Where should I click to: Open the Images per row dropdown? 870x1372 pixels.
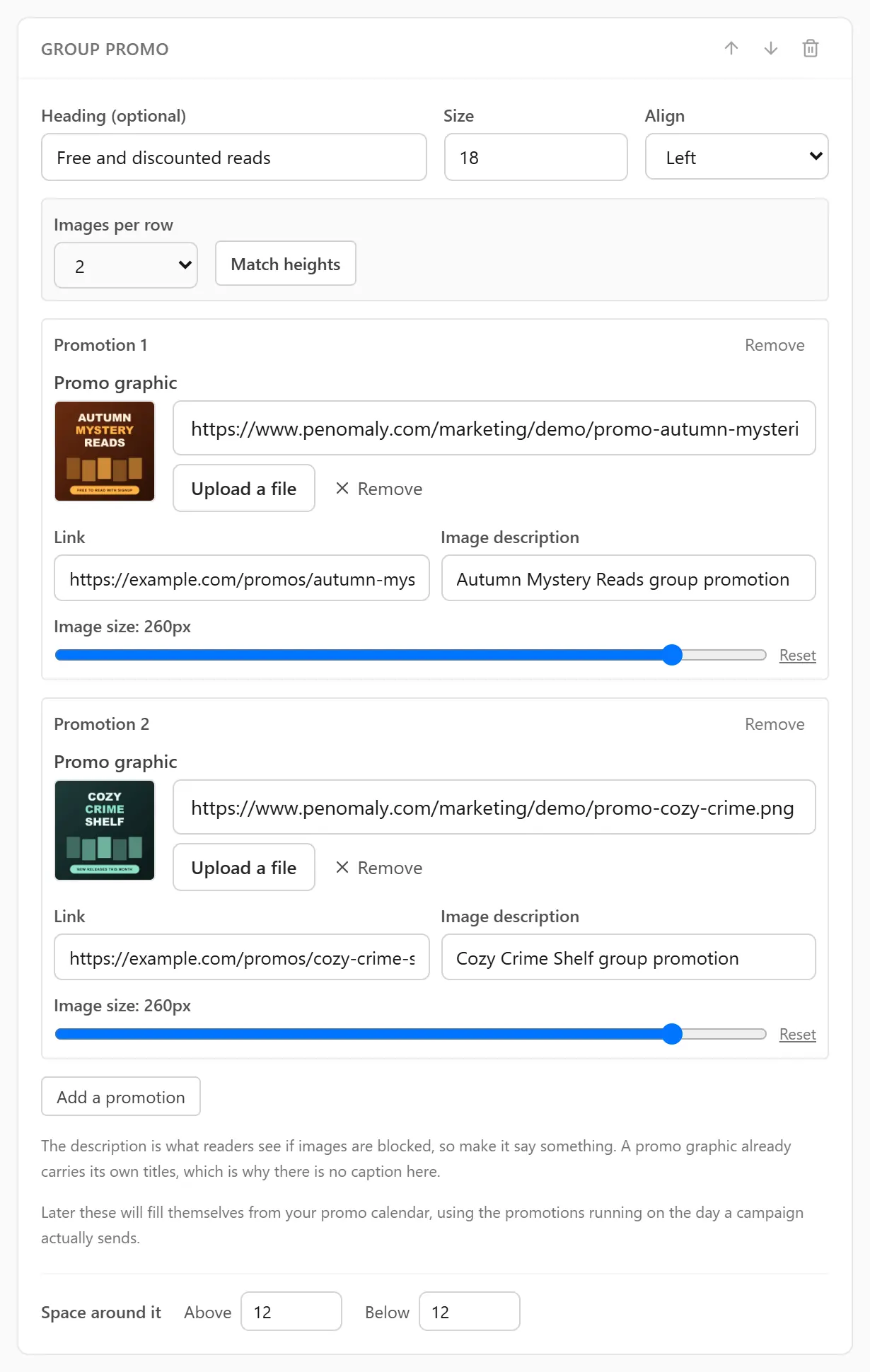coord(126,265)
